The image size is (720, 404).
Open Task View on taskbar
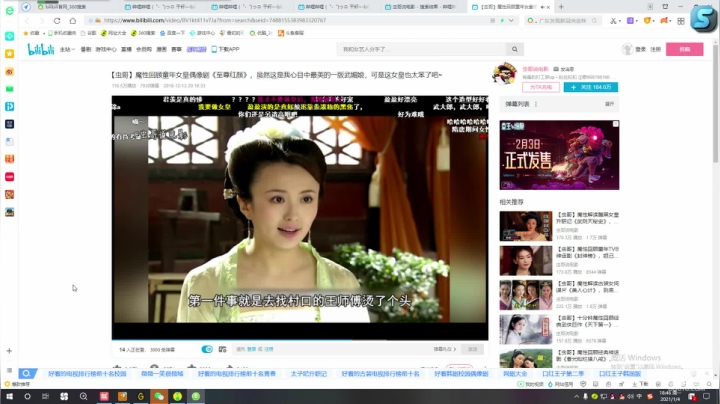[x=45, y=396]
